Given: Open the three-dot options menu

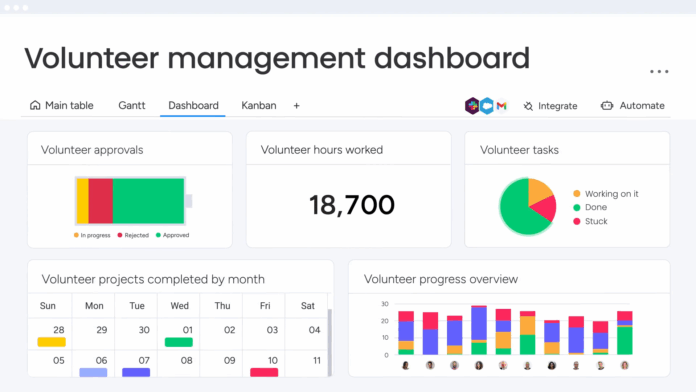Looking at the screenshot, I should [x=659, y=71].
